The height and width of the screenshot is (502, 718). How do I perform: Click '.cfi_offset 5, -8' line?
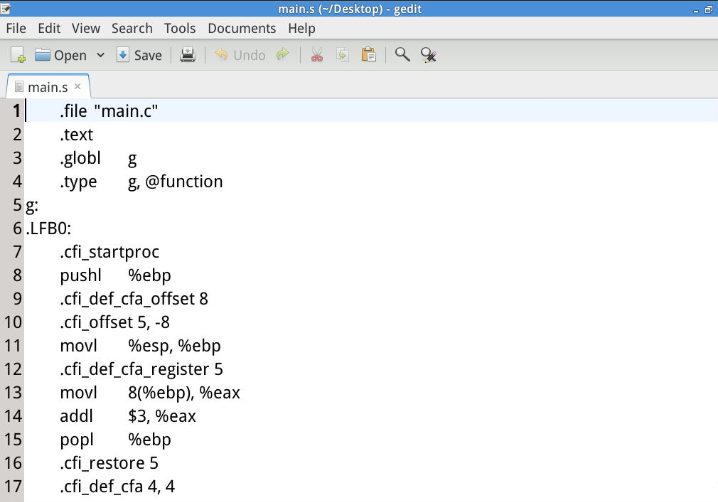point(114,322)
